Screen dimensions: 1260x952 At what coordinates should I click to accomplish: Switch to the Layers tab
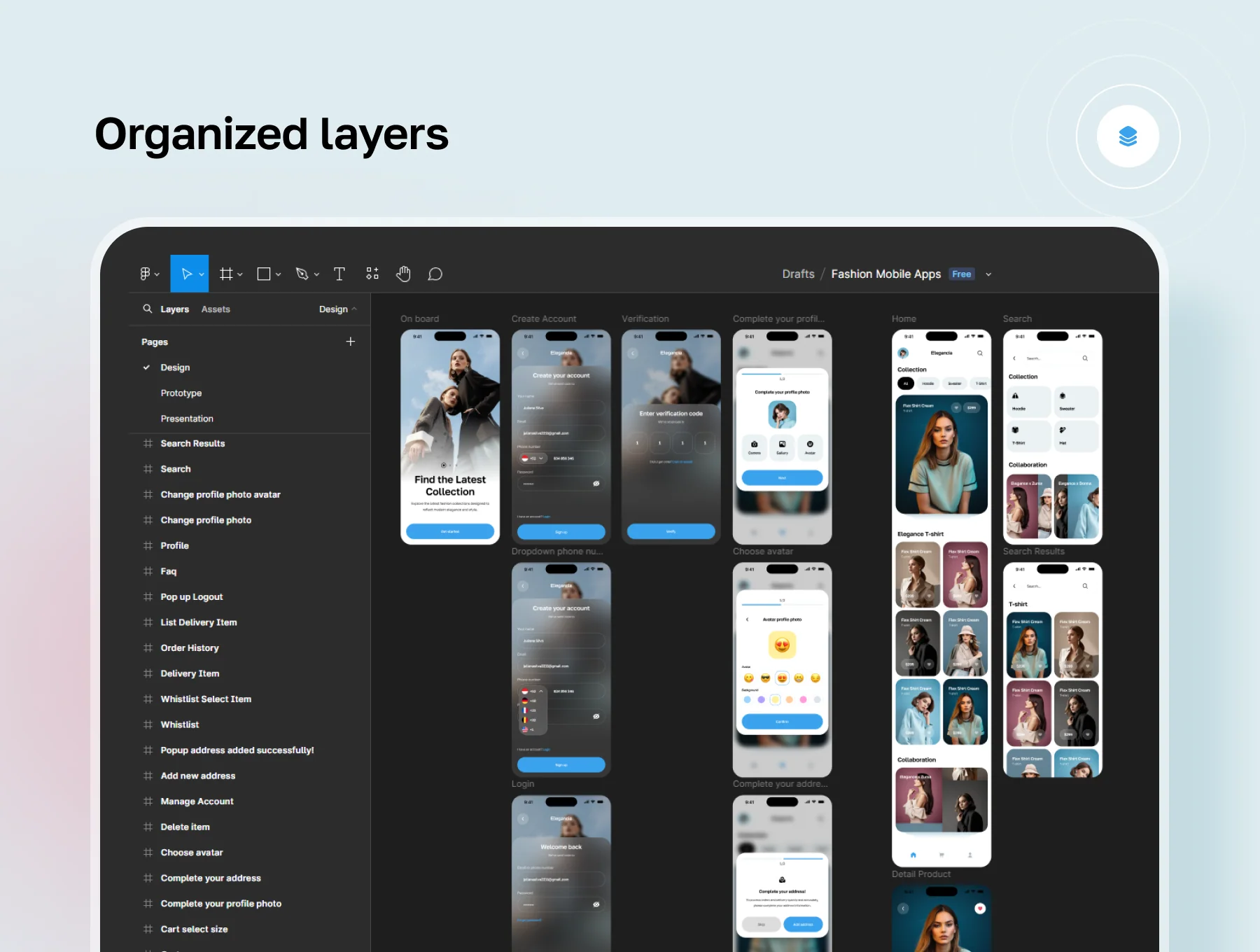pos(174,309)
